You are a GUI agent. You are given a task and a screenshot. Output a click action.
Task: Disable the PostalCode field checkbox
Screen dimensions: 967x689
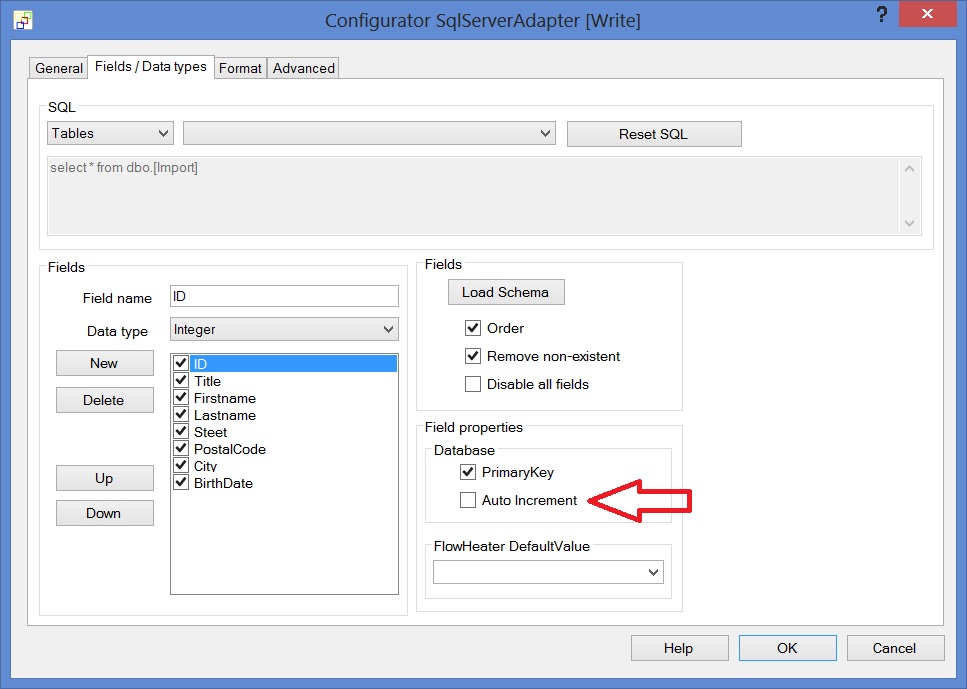pos(182,448)
